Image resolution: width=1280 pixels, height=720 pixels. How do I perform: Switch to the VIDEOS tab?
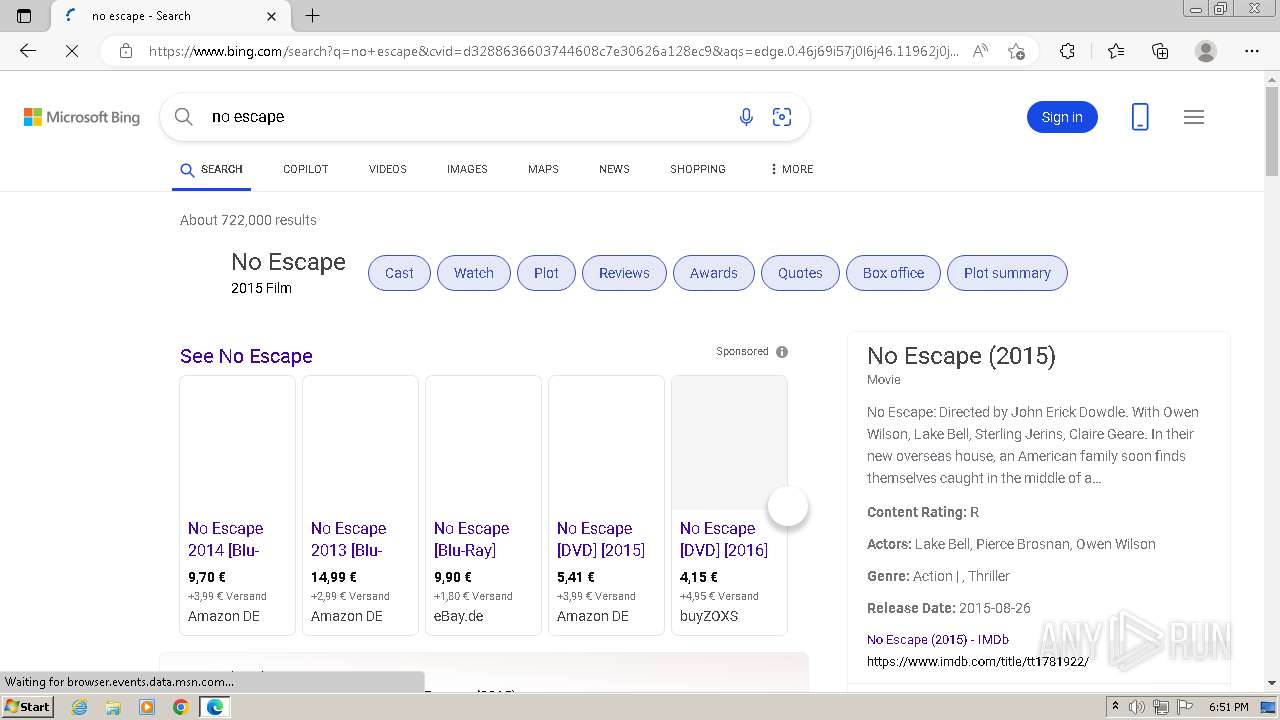(388, 169)
